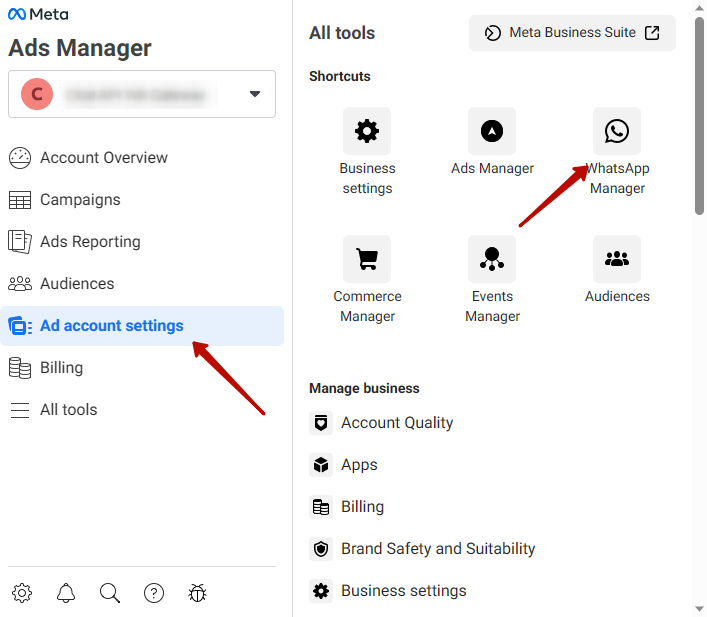The width and height of the screenshot is (707, 617).
Task: Click the search magnifier icon
Action: [110, 593]
